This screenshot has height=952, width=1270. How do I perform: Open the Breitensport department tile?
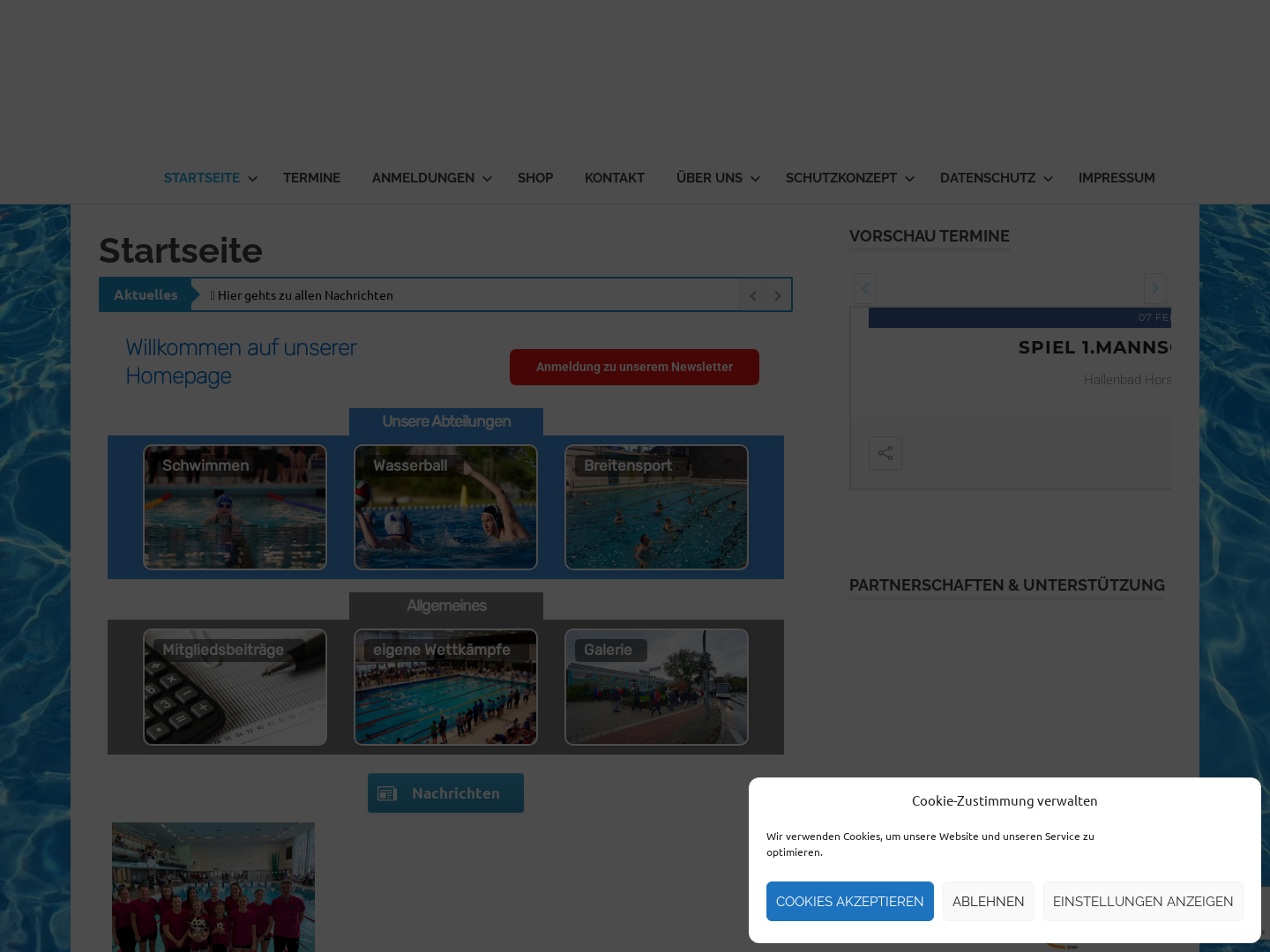[656, 507]
